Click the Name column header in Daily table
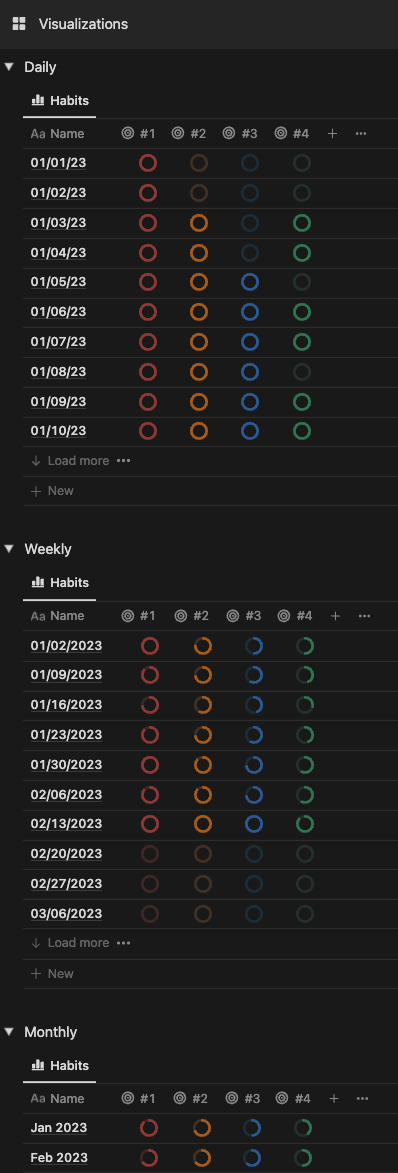The width and height of the screenshot is (398, 1173). 58,134
